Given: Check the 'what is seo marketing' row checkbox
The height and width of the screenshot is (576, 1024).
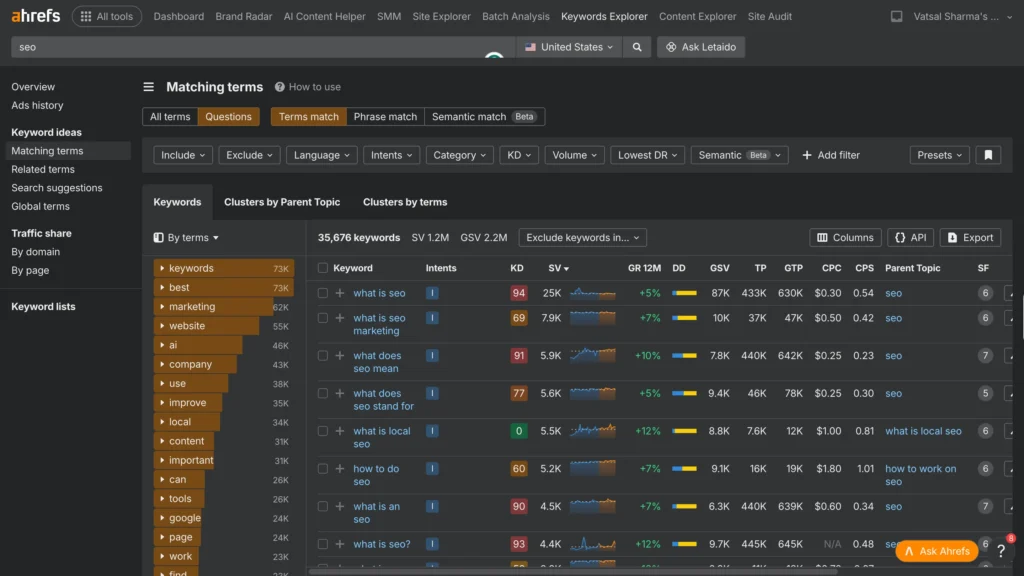Looking at the screenshot, I should (323, 318).
